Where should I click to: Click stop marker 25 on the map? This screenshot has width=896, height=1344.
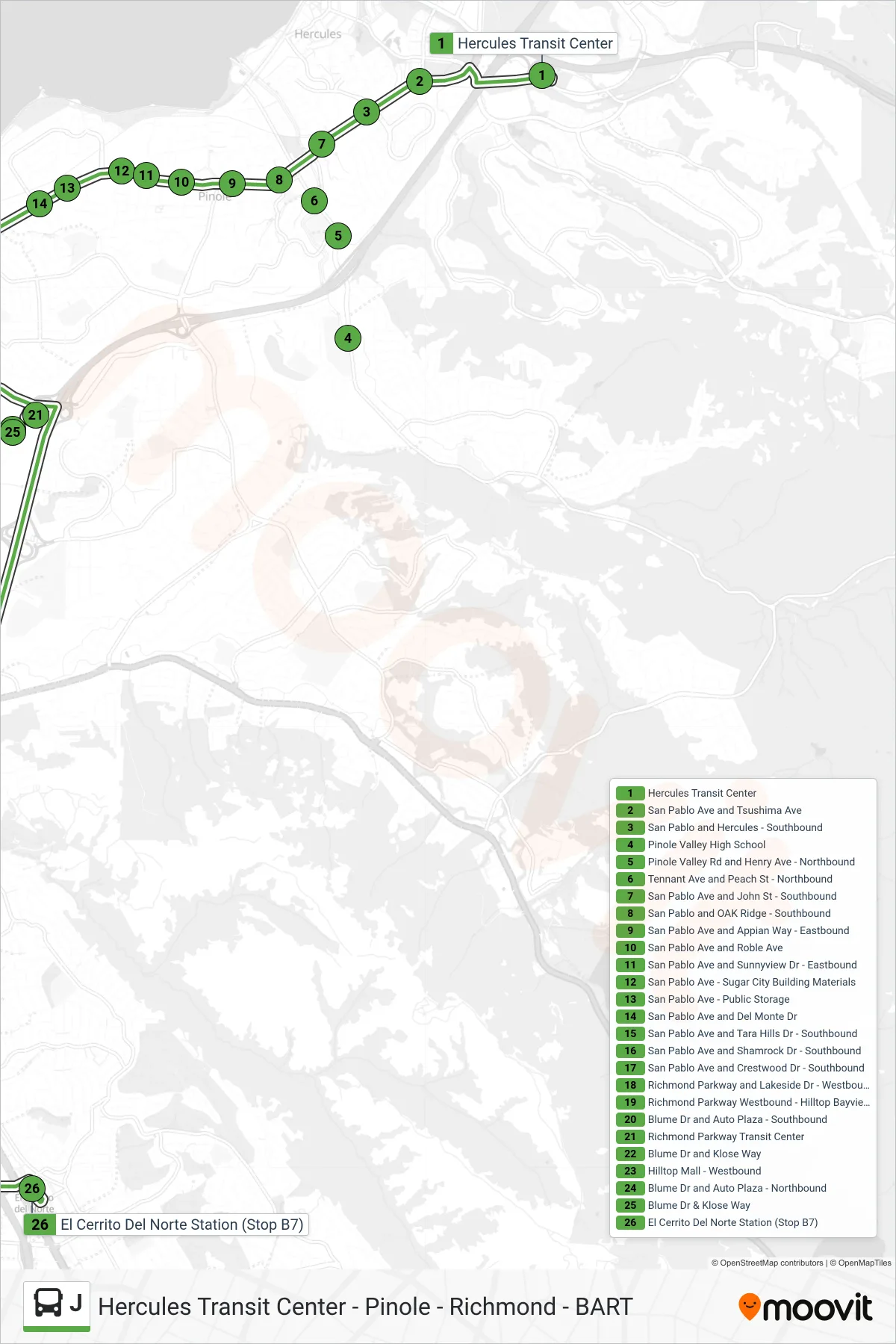pyautogui.click(x=12, y=432)
